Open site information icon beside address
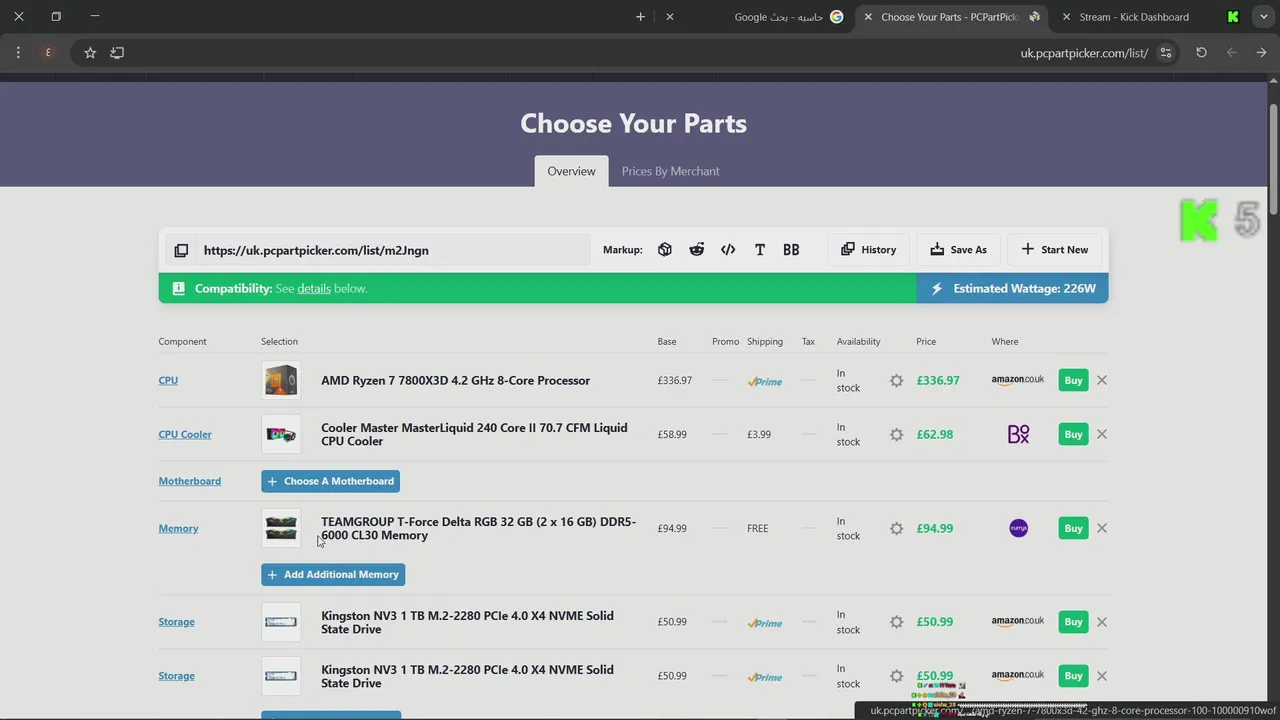1280x720 pixels. (1166, 53)
